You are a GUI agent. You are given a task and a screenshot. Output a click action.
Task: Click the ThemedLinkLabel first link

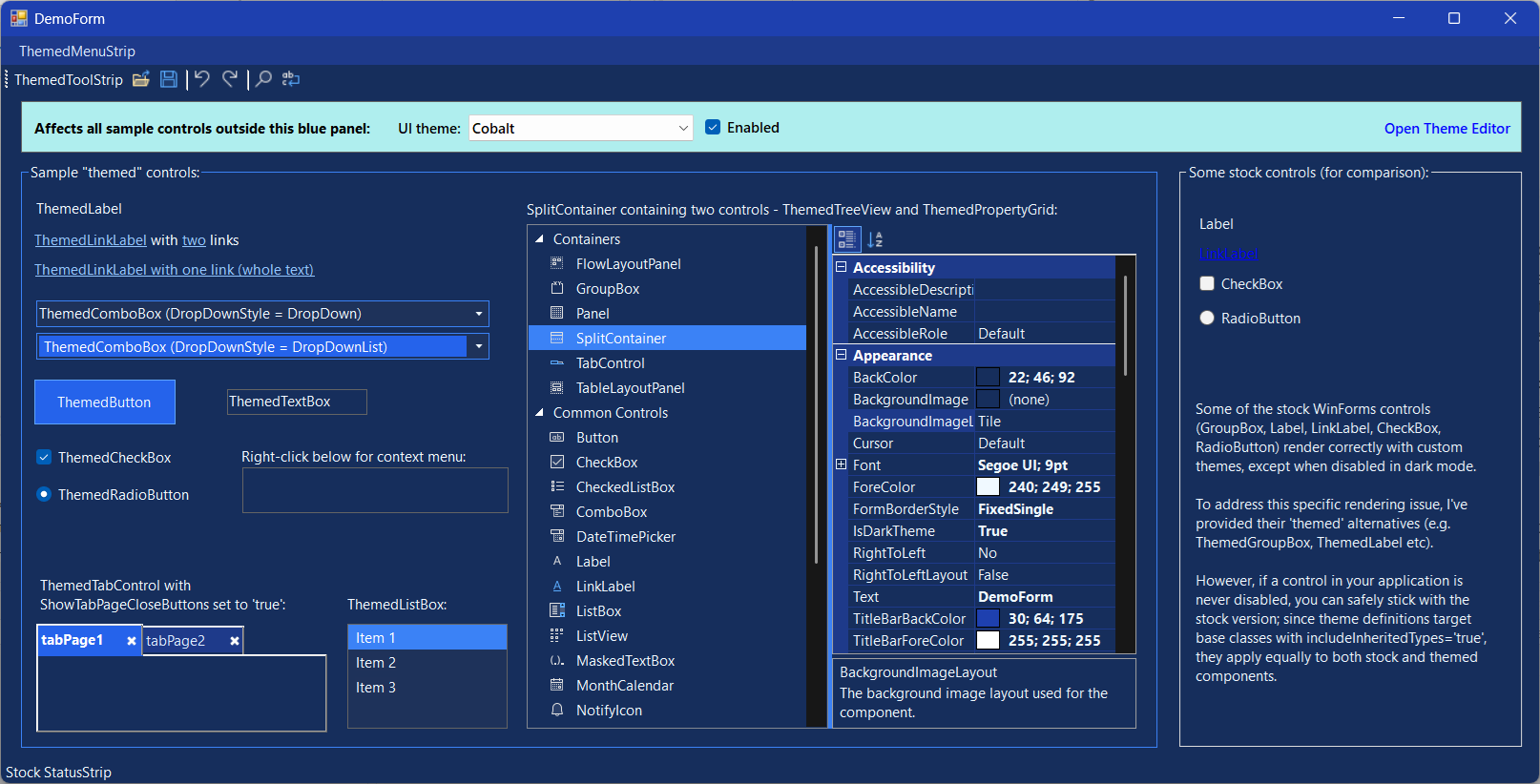(x=91, y=240)
